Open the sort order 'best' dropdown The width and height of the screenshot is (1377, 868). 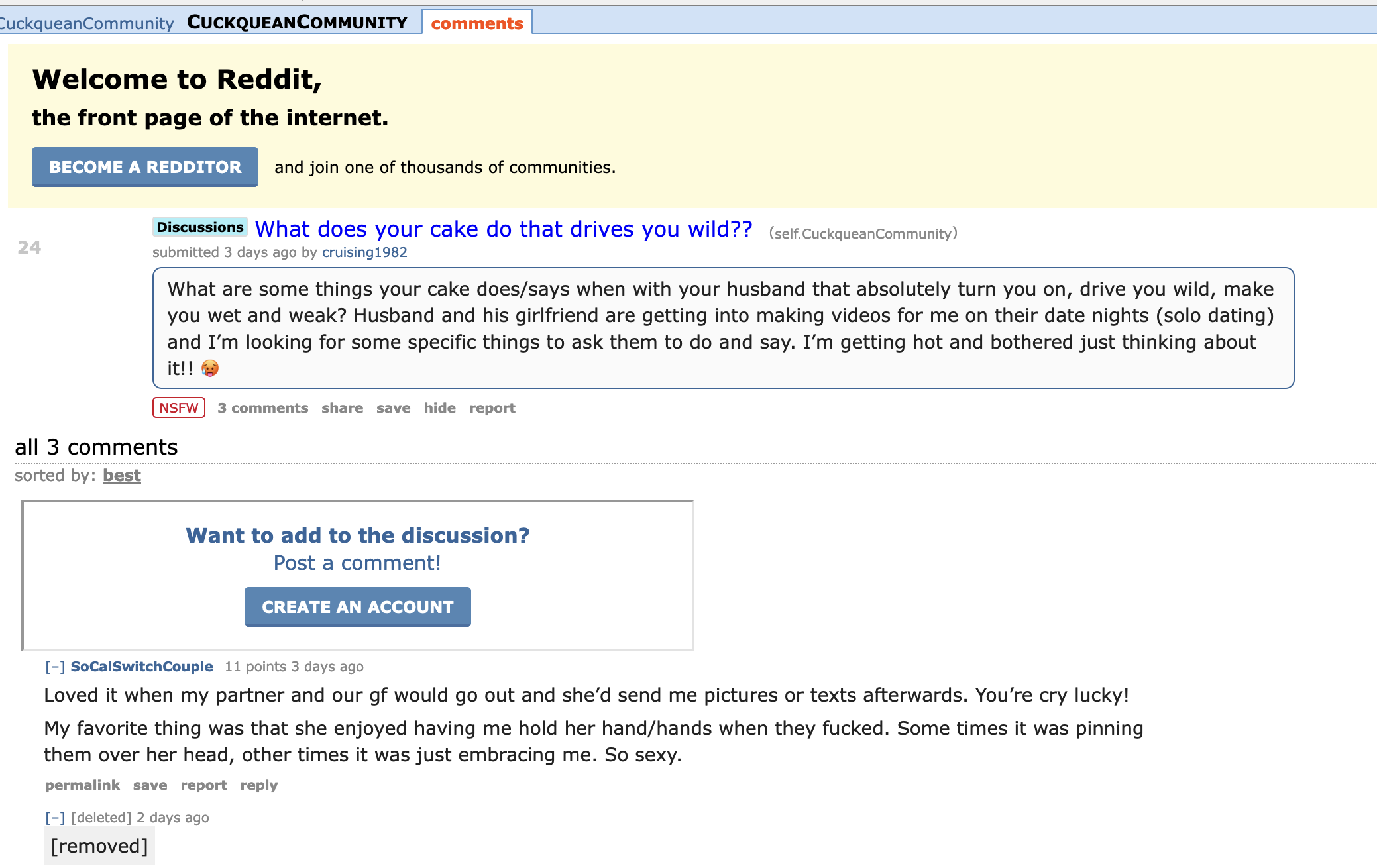point(122,476)
